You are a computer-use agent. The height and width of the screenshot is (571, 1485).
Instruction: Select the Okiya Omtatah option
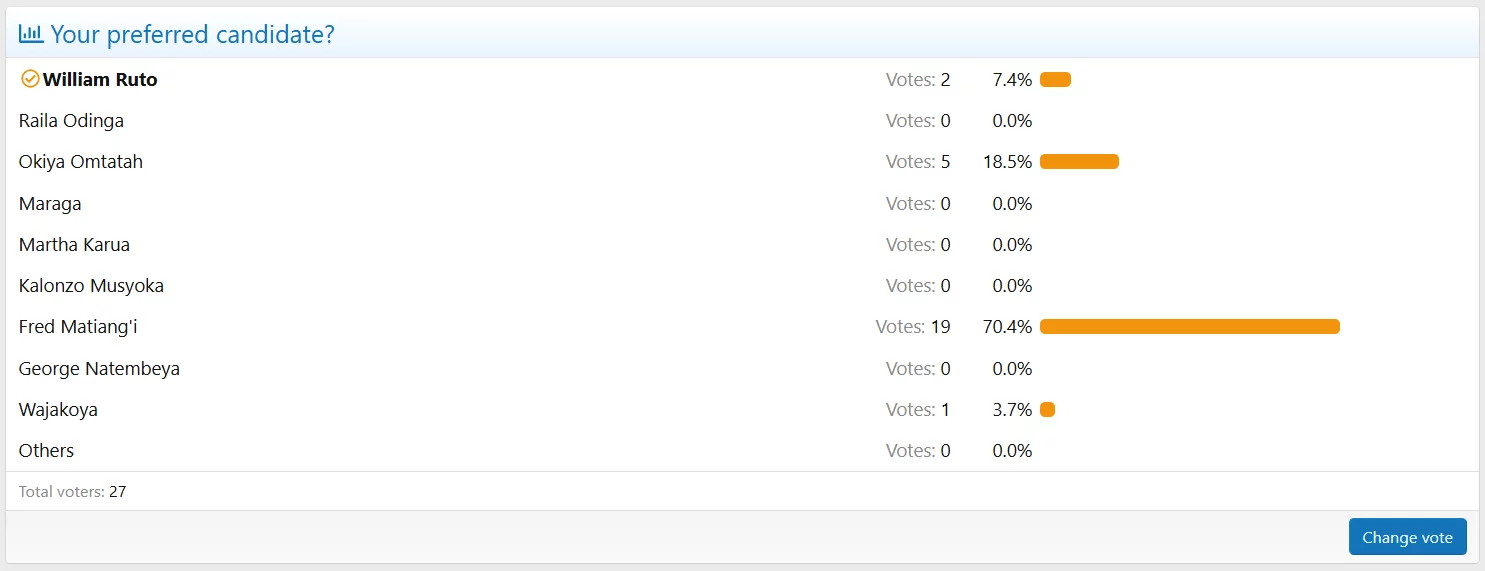tap(81, 162)
